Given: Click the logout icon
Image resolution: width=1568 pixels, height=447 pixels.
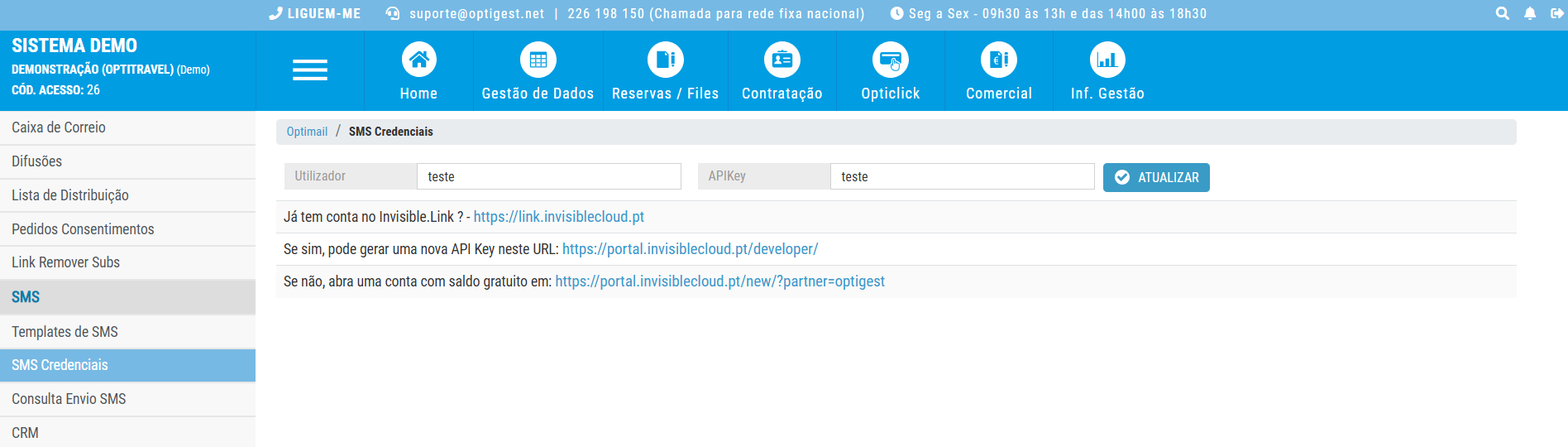Looking at the screenshot, I should 1556,13.
